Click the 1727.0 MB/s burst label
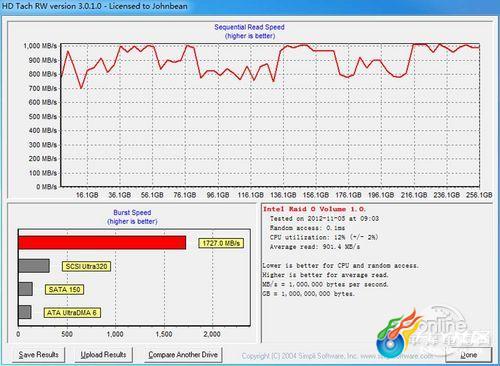Image resolution: width=500 pixels, height=366 pixels. pos(221,243)
